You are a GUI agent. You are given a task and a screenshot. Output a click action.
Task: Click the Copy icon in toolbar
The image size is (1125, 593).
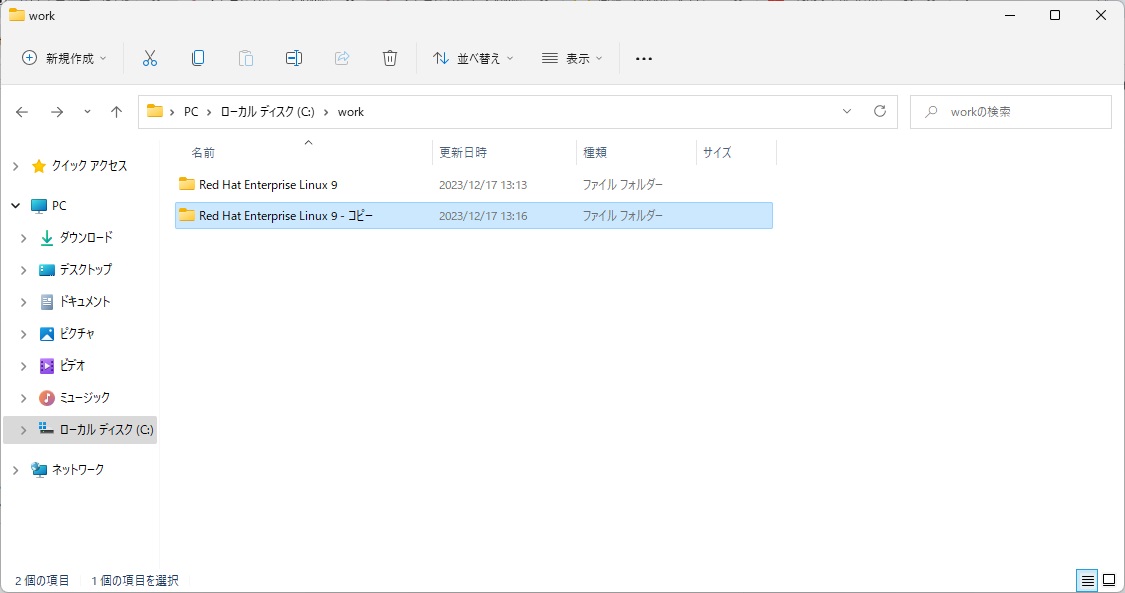point(198,58)
